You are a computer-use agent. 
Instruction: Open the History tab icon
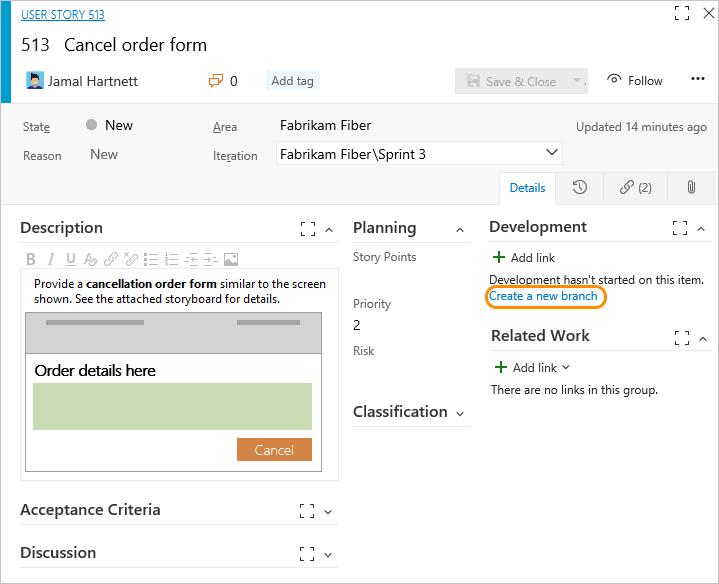580,187
